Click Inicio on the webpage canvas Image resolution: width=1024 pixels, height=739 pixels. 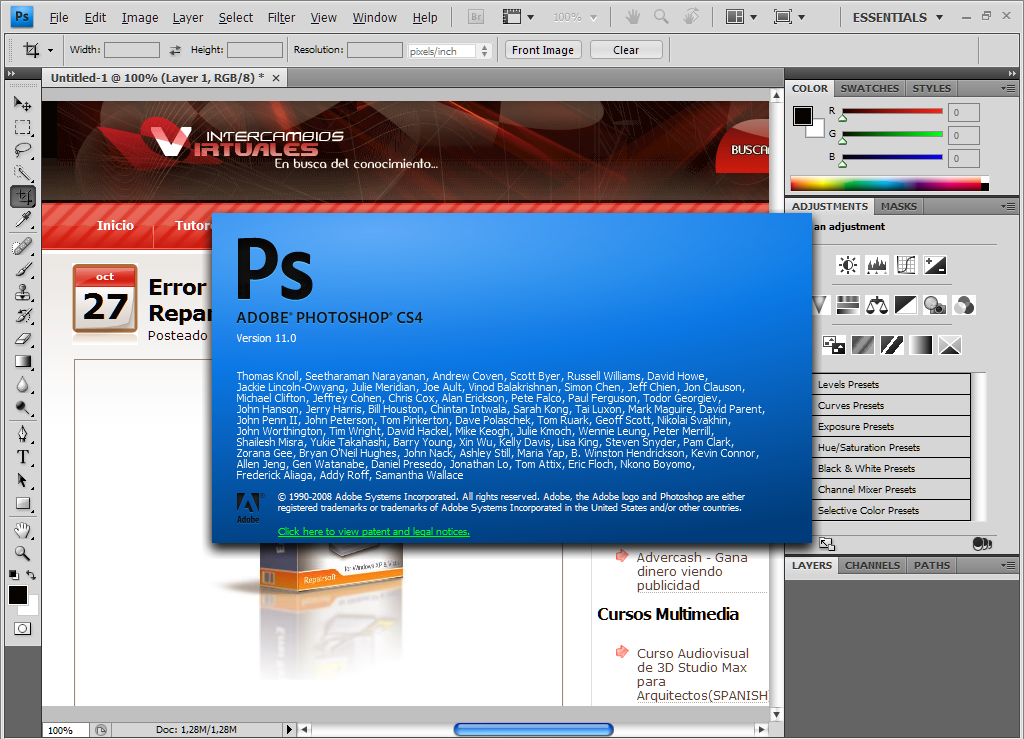tap(116, 225)
